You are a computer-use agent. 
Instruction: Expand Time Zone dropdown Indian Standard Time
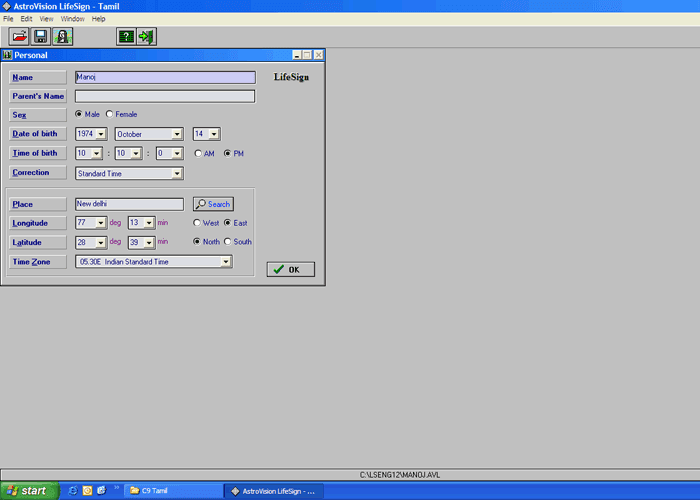(226, 262)
